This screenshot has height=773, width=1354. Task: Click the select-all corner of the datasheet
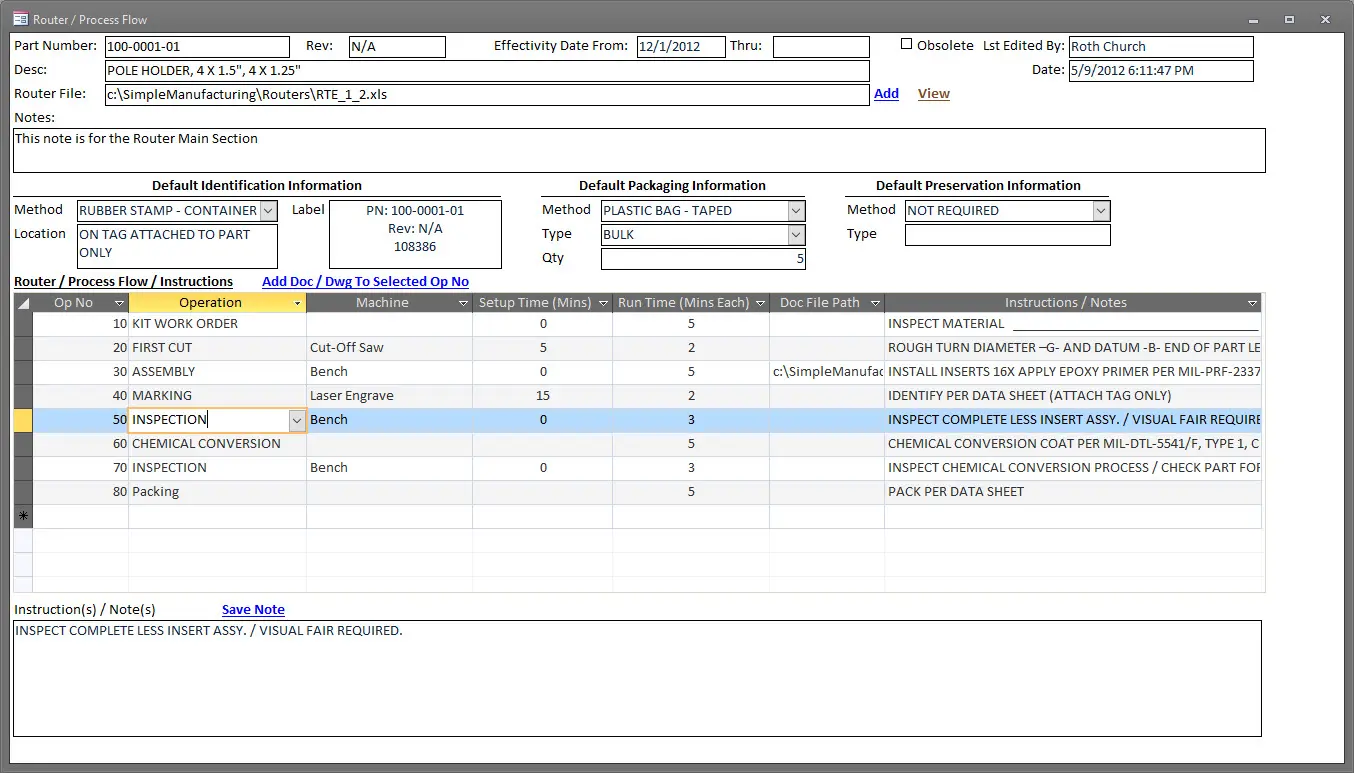[23, 303]
